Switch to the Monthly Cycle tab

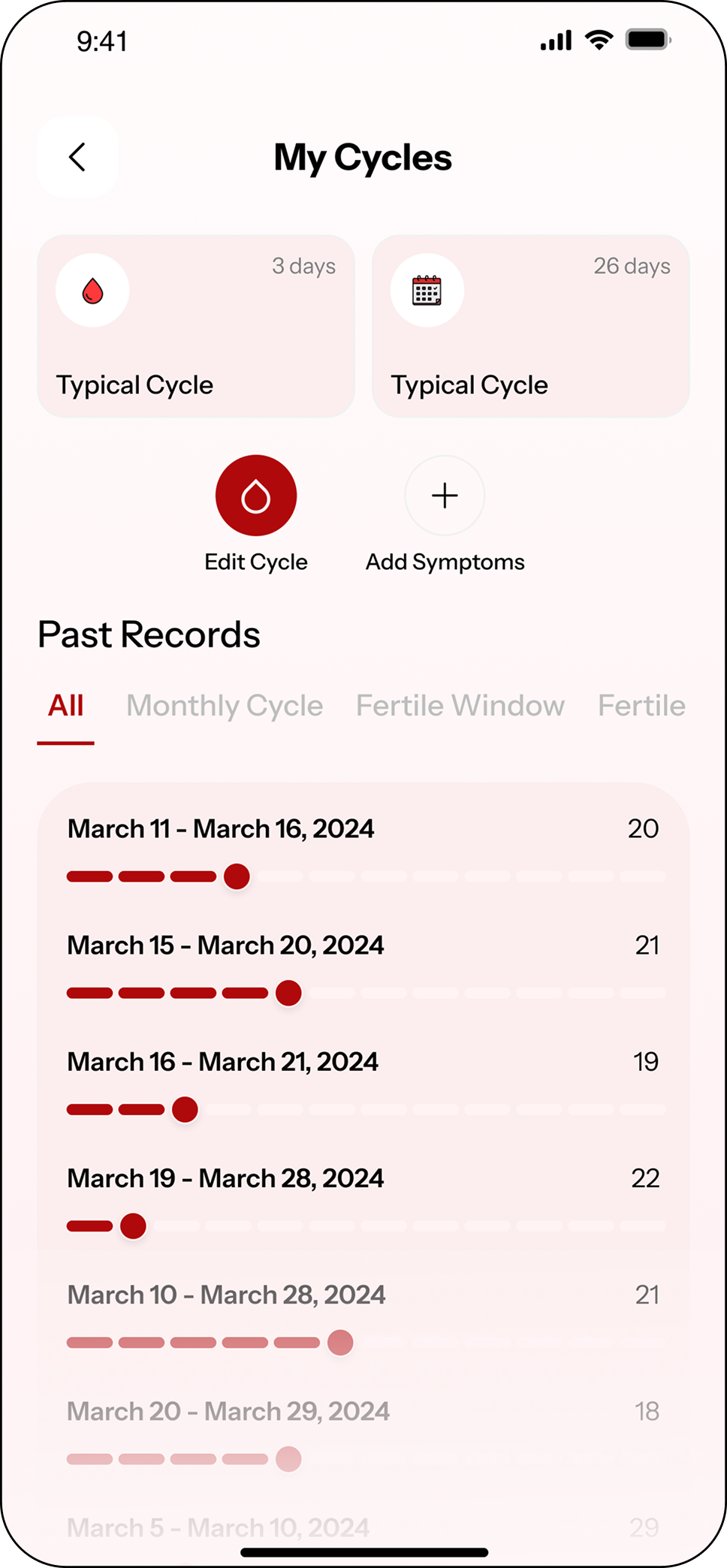click(225, 706)
